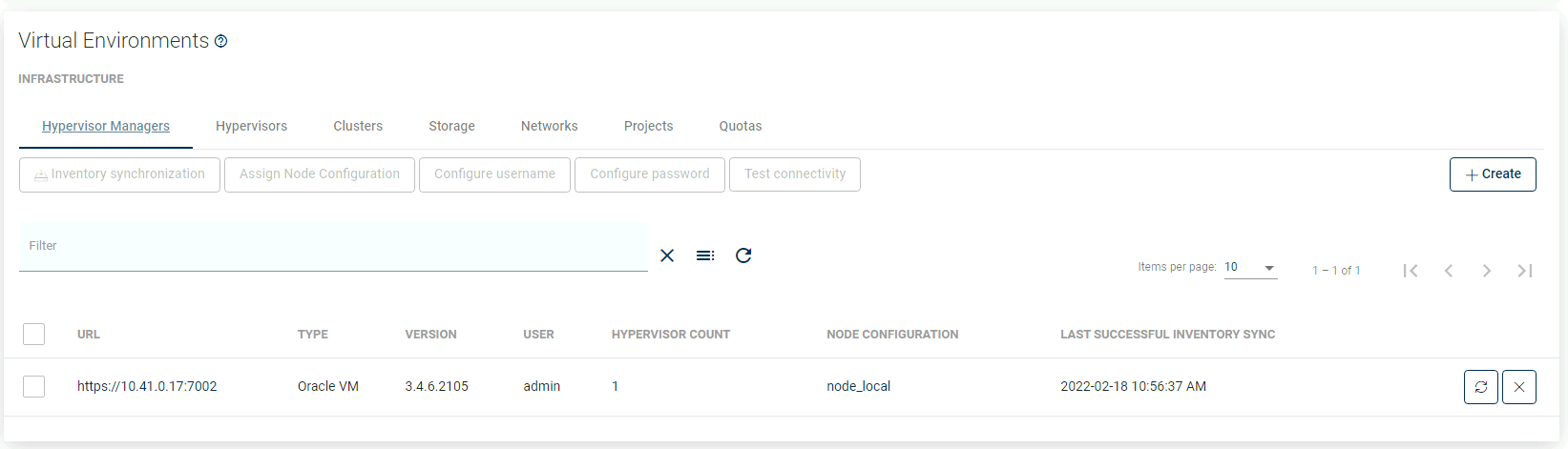Screen dimensions: 1568x449
Task: Switch to the Hypervisors tab
Action: tap(251, 126)
